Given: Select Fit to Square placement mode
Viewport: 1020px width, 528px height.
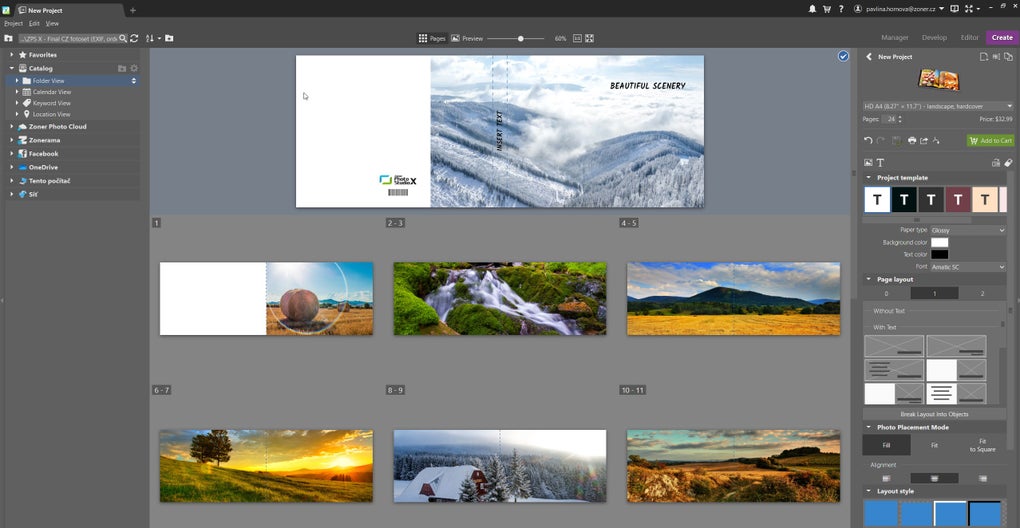Looking at the screenshot, I should 982,445.
